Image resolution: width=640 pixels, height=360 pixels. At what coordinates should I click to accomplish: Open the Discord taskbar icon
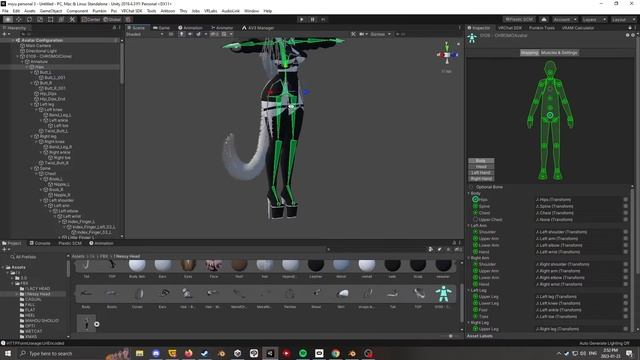156,353
